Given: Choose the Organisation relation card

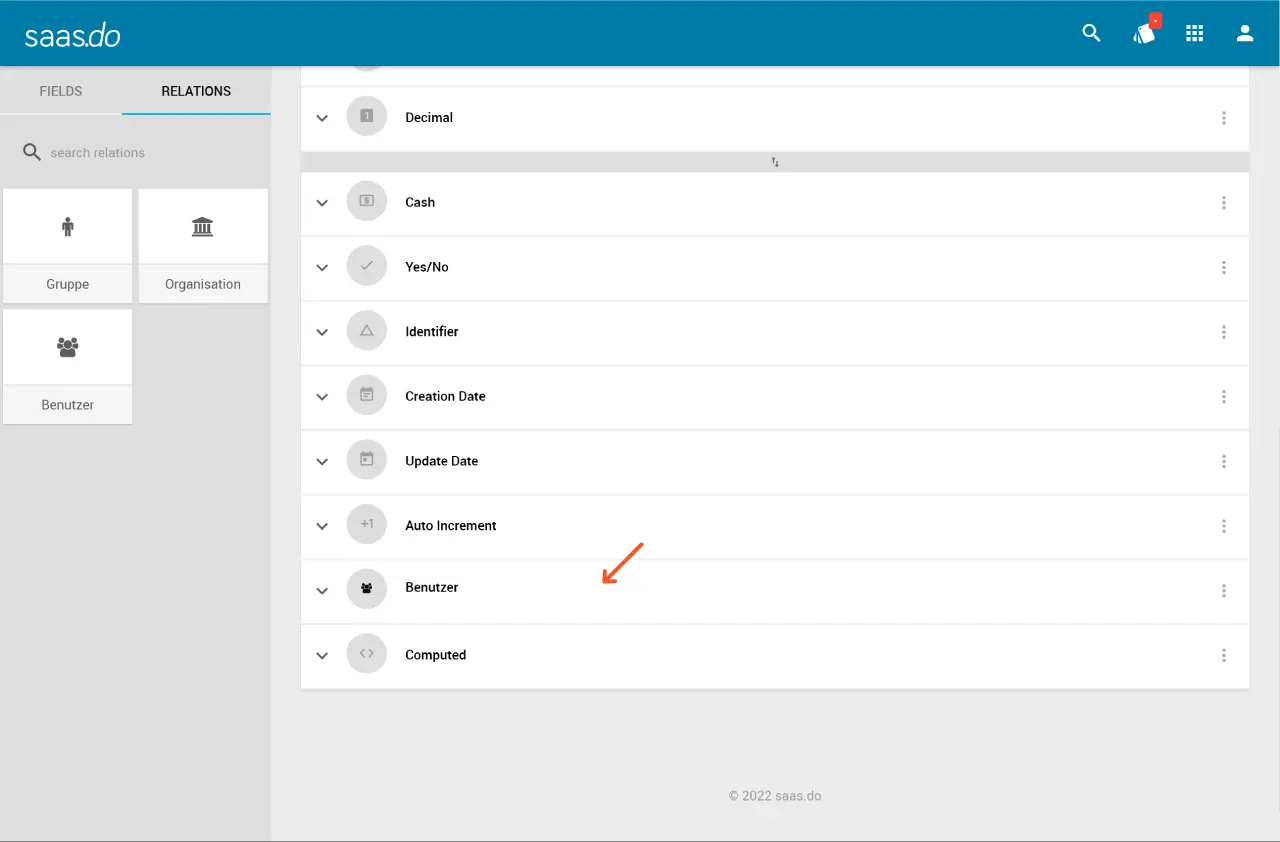Looking at the screenshot, I should point(203,246).
